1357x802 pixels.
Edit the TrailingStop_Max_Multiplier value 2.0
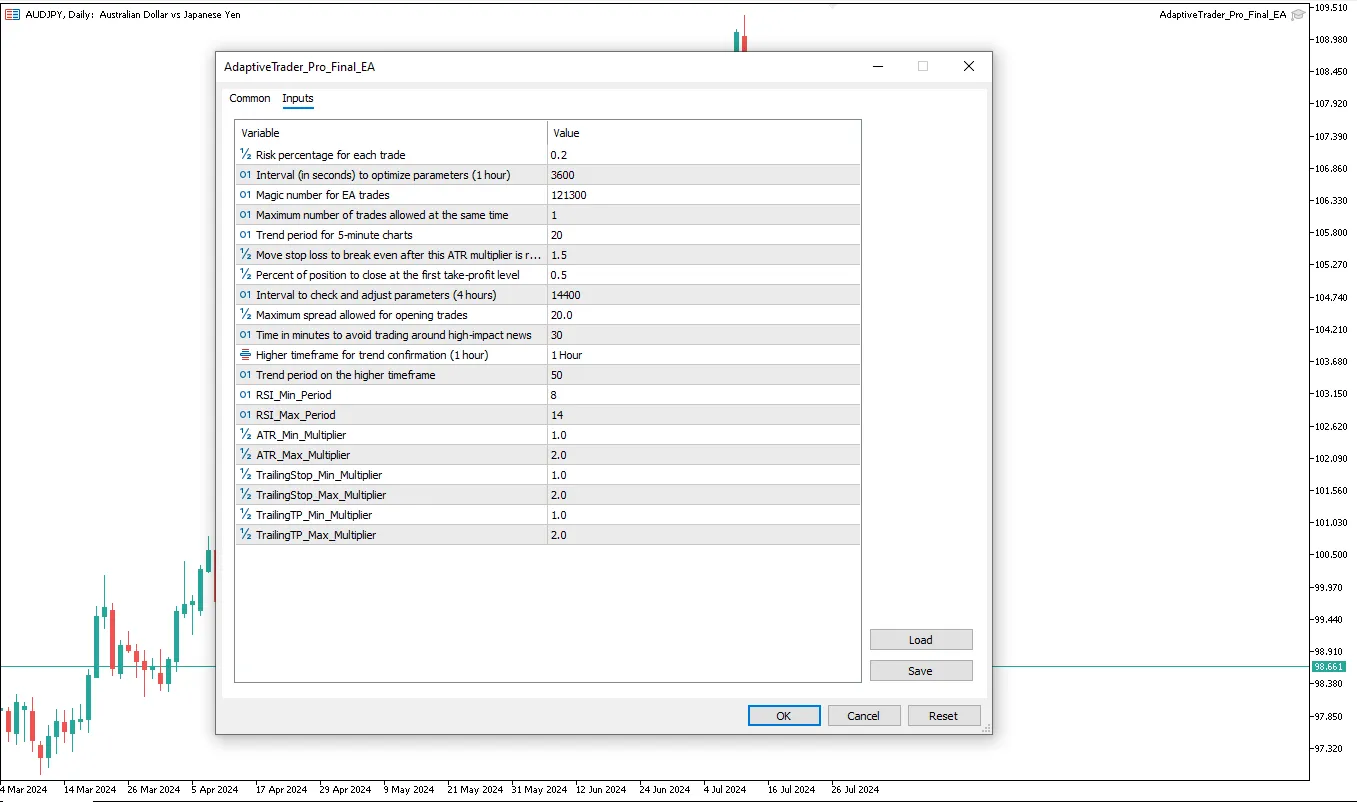click(x=704, y=495)
